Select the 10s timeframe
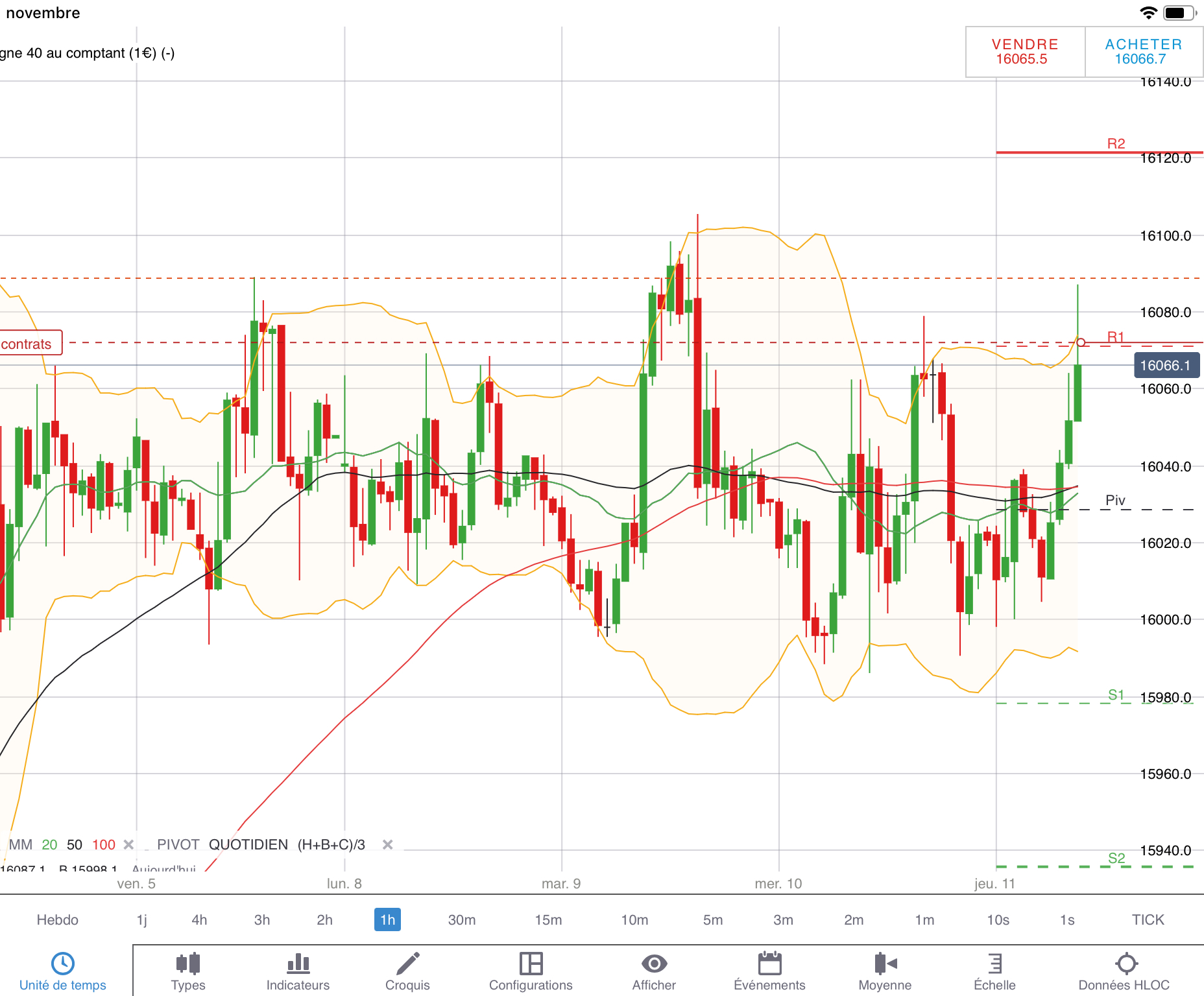Viewport: 1204px width, 996px height. pos(998,919)
